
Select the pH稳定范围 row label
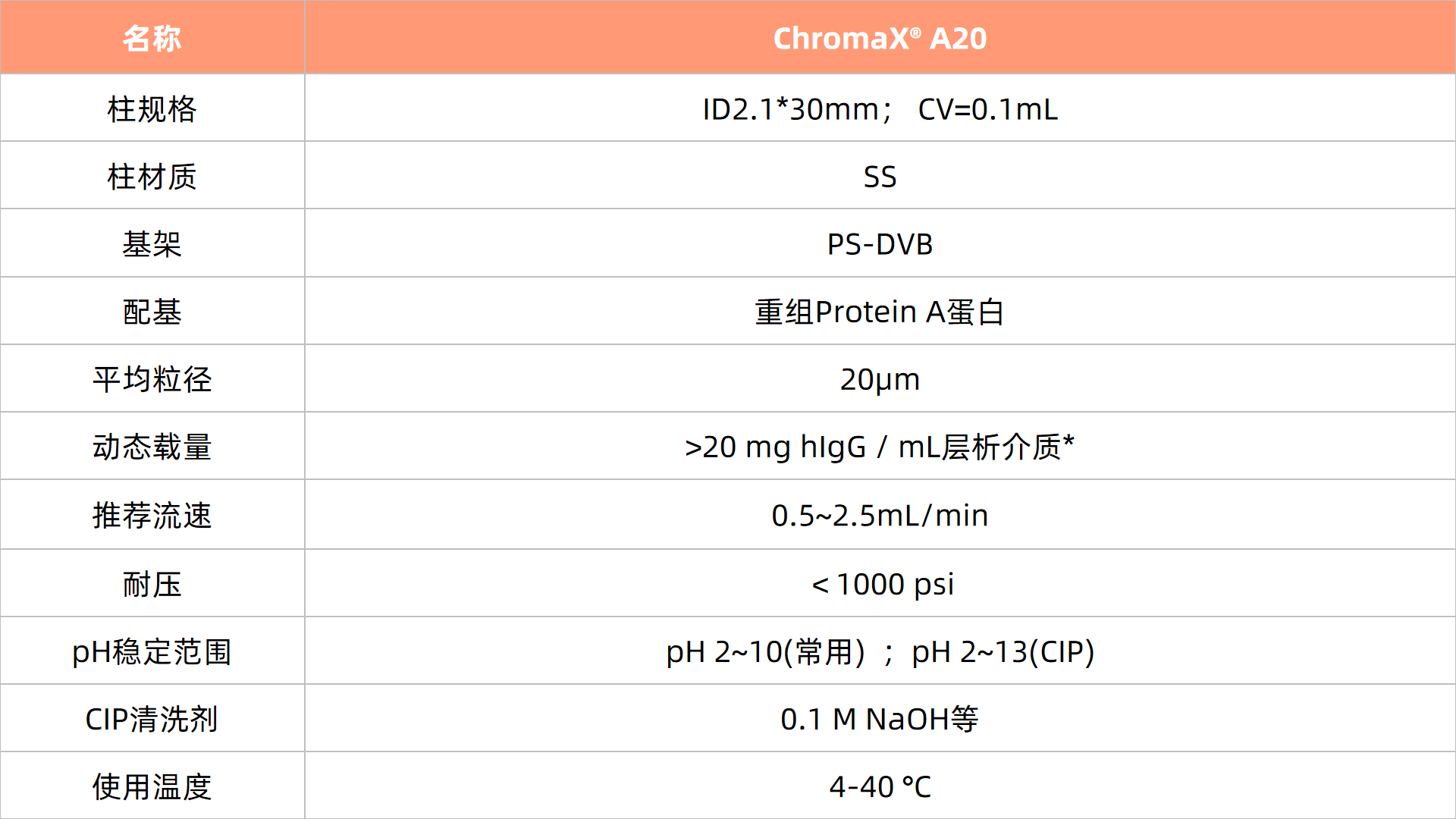coord(152,652)
